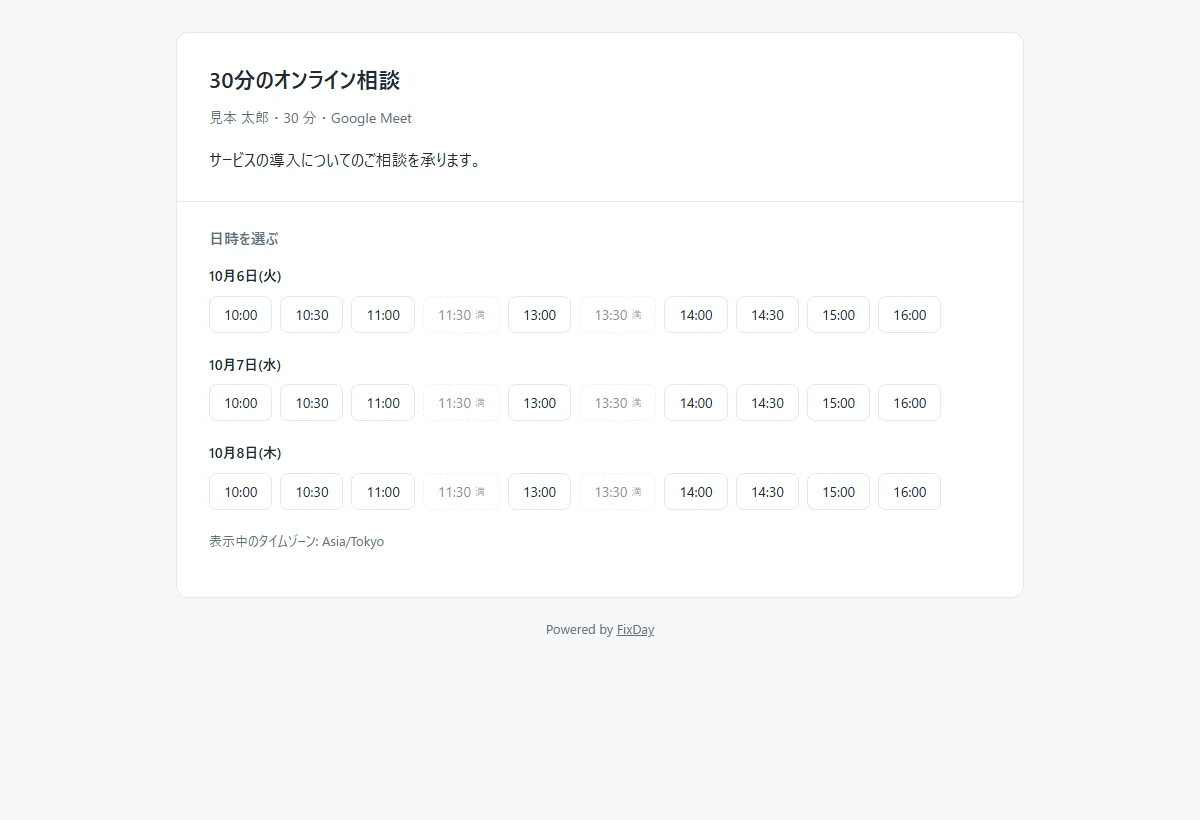Select the 10:30 slot on 10月6日(火)
Image resolution: width=1200 pixels, height=820 pixels.
point(312,315)
